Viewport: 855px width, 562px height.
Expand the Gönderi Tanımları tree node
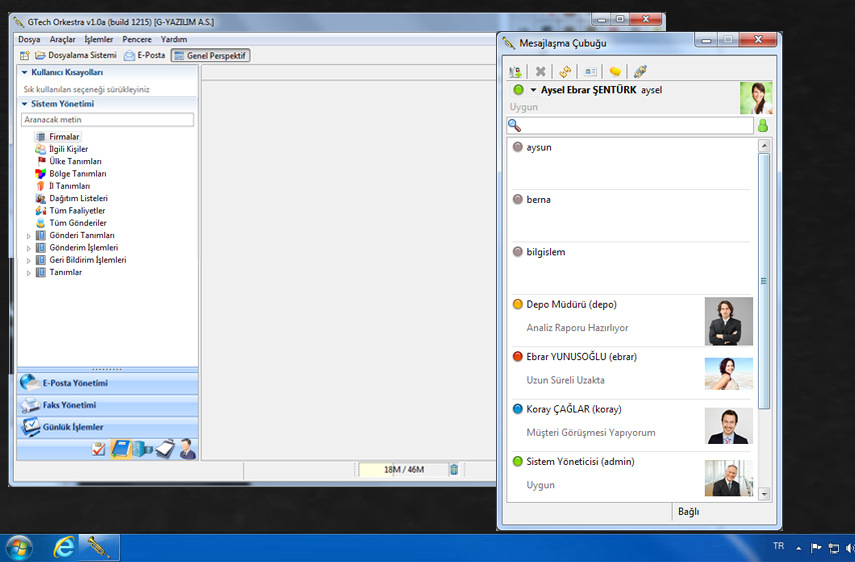[x=29, y=235]
